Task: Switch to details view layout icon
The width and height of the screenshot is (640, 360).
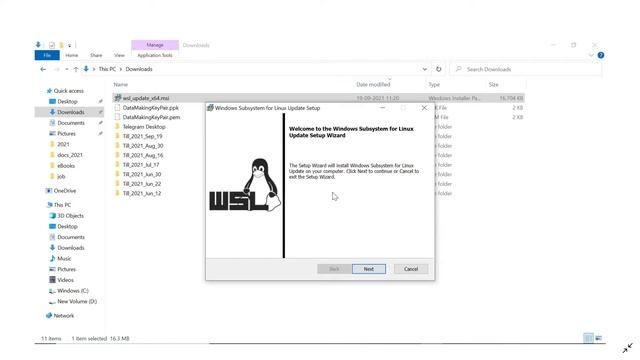Action: click(x=588, y=338)
